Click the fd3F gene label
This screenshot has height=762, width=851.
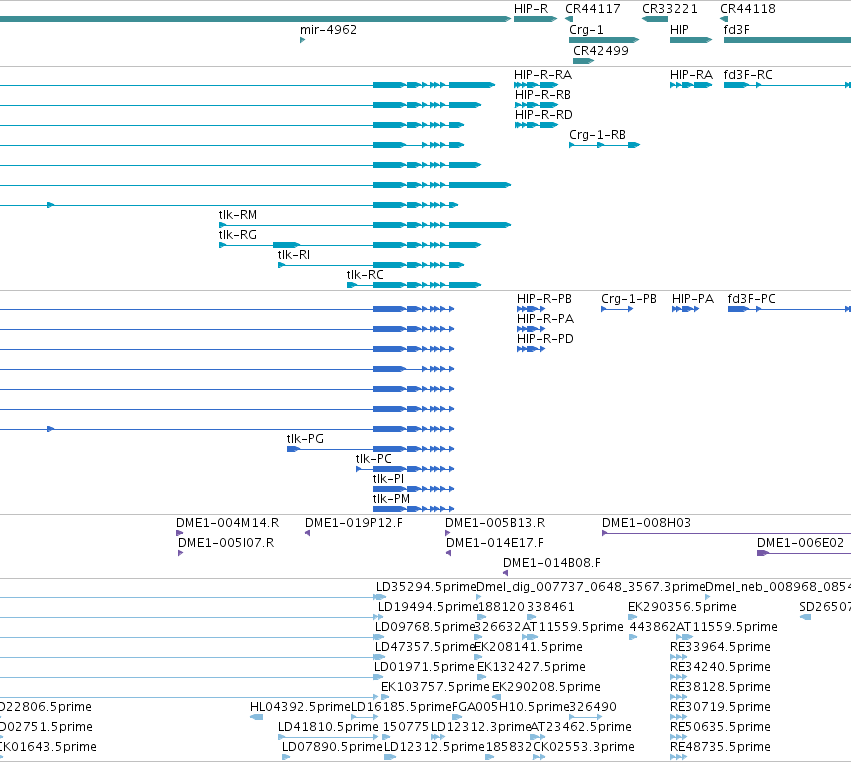pyautogui.click(x=736, y=30)
